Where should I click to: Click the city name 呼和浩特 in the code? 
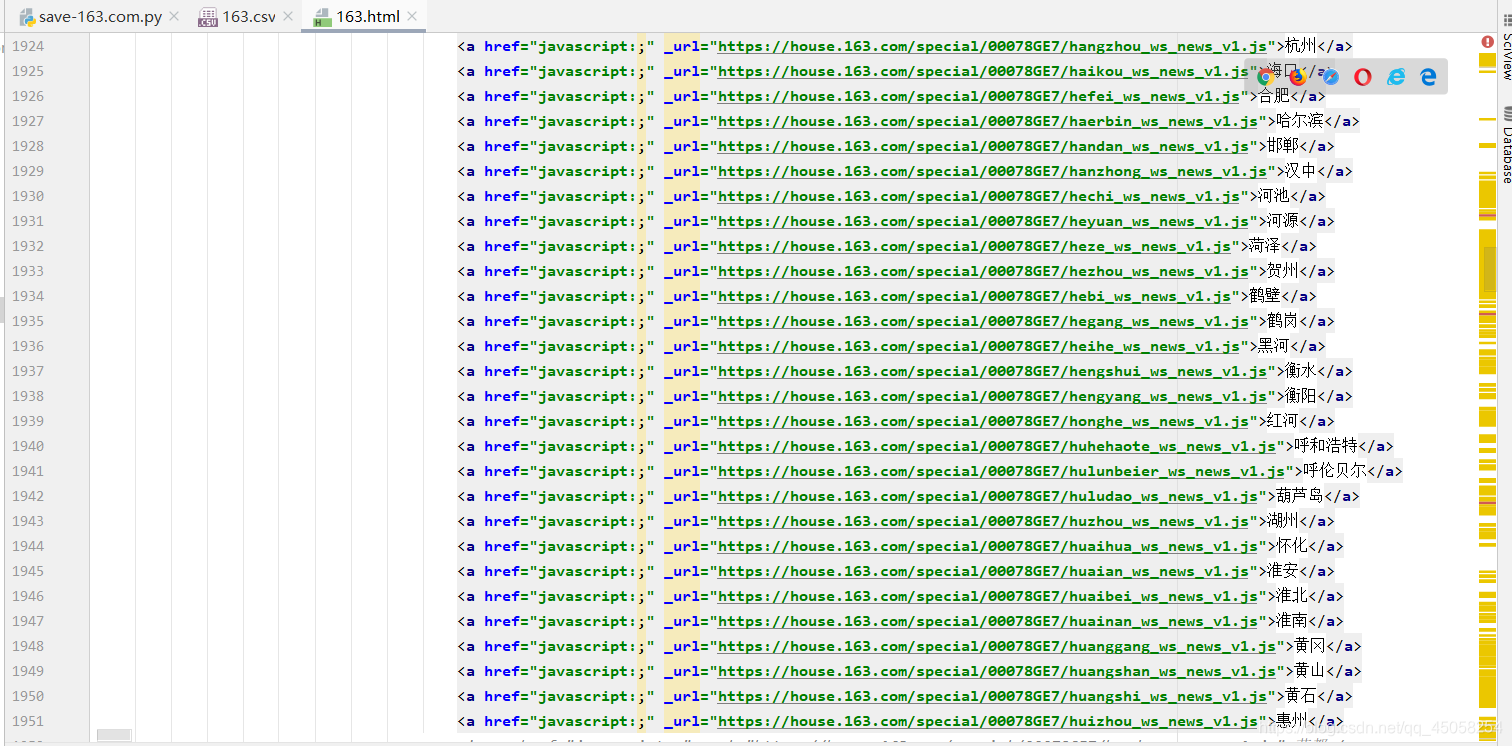point(1326,446)
